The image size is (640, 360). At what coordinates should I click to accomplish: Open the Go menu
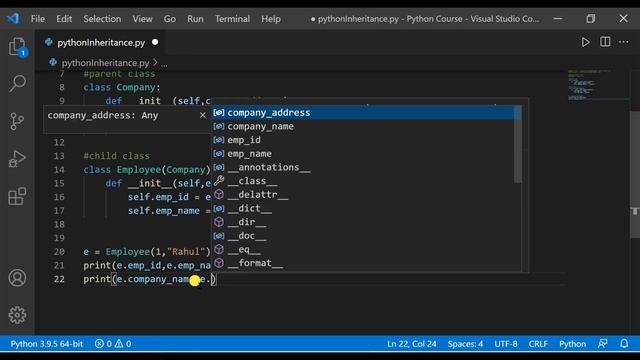pyautogui.click(x=170, y=19)
